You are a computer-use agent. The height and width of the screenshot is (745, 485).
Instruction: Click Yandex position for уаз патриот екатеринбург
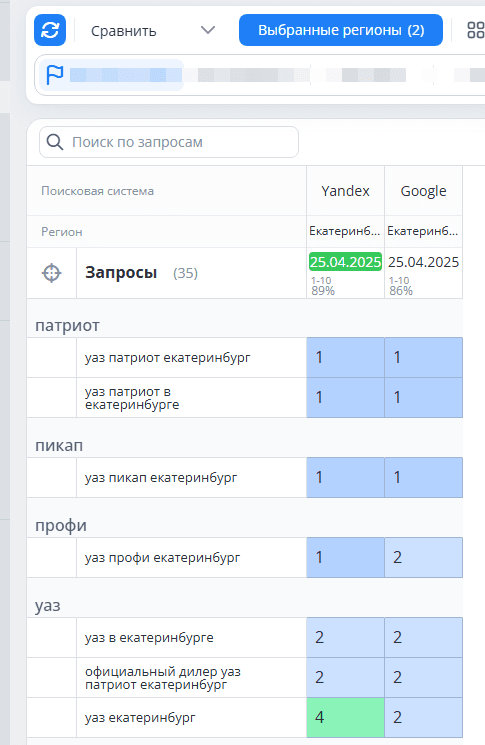click(345, 358)
